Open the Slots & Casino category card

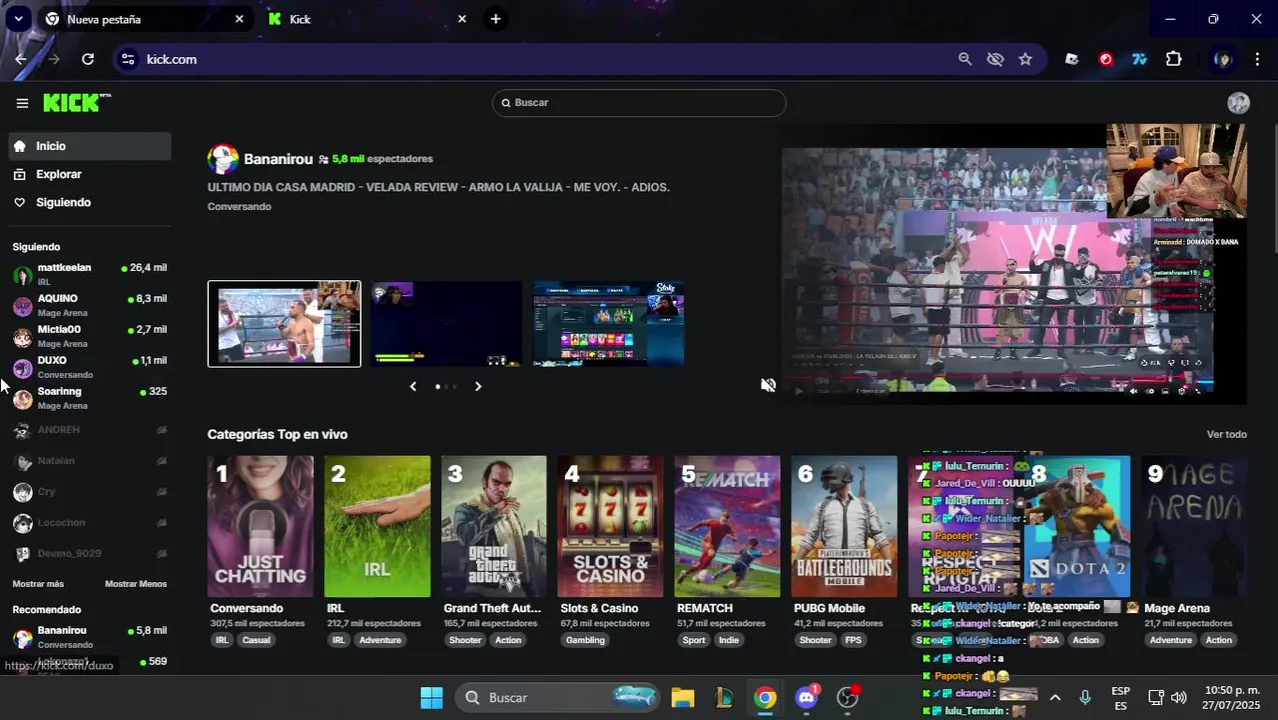610,527
